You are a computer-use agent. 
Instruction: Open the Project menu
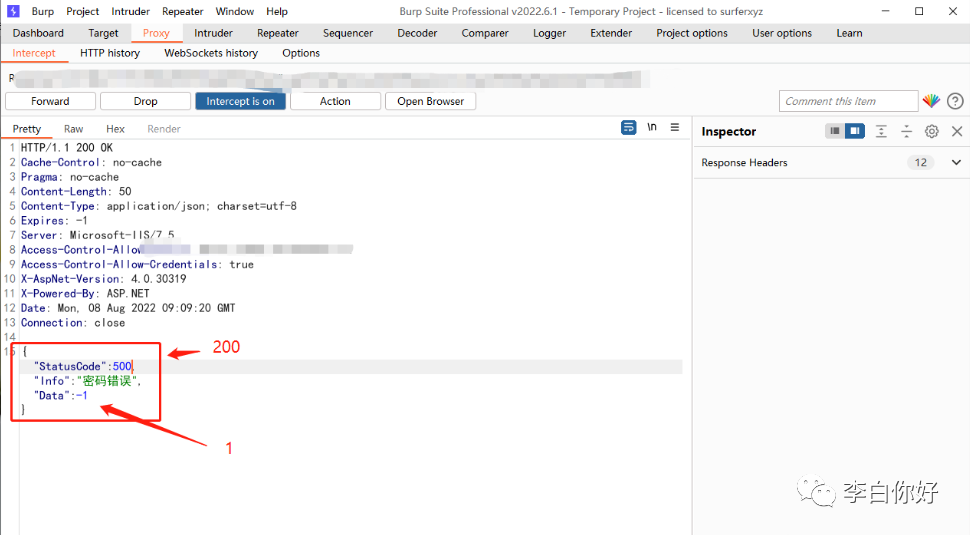[x=83, y=11]
